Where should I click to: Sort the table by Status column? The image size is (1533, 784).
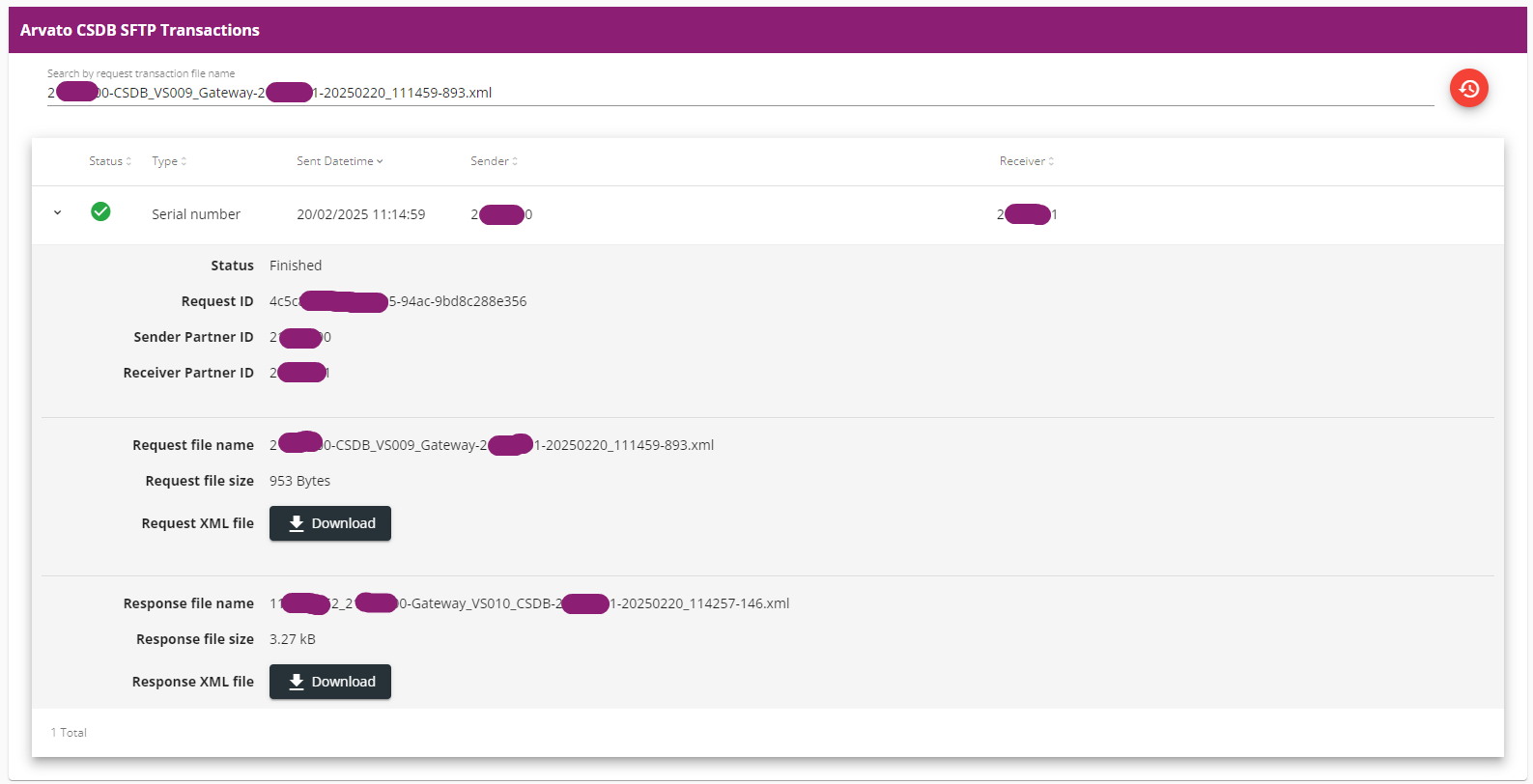(x=110, y=161)
